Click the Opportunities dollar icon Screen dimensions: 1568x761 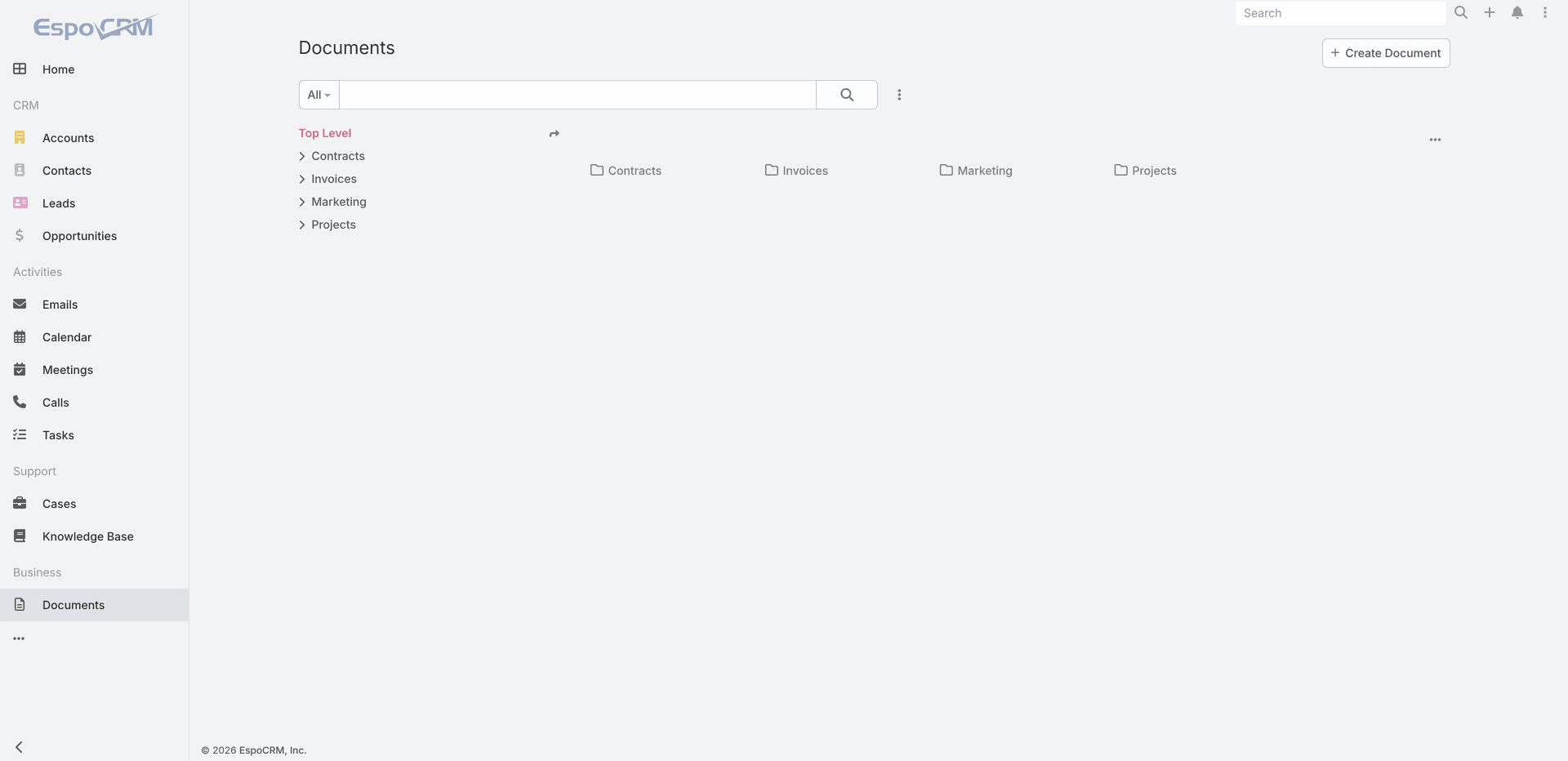coord(20,235)
